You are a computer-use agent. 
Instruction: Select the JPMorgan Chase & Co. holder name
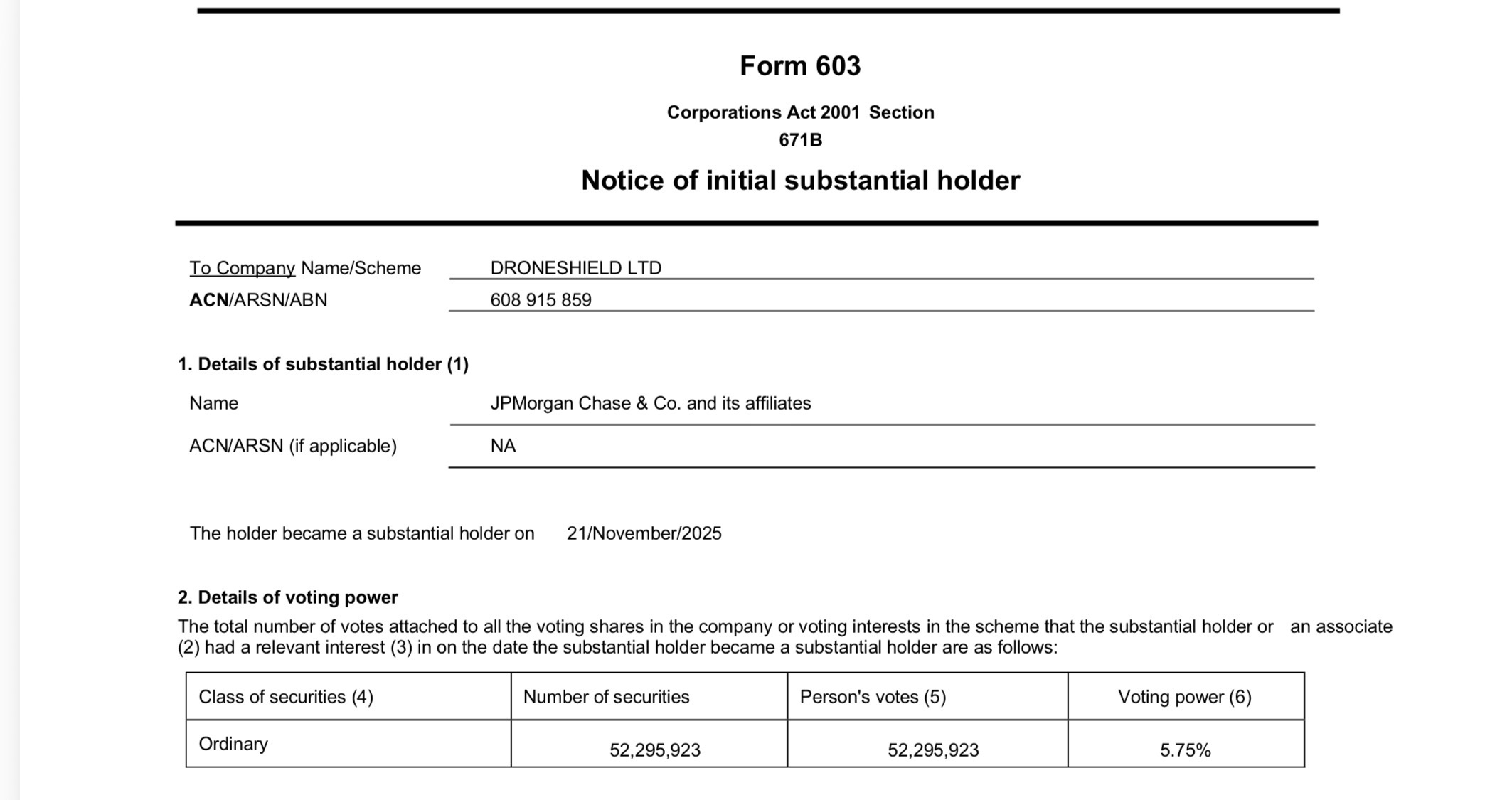(x=650, y=403)
